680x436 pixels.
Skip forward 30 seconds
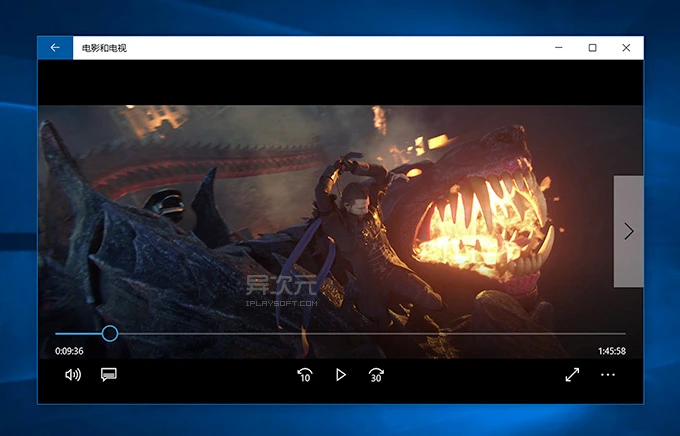tap(376, 375)
